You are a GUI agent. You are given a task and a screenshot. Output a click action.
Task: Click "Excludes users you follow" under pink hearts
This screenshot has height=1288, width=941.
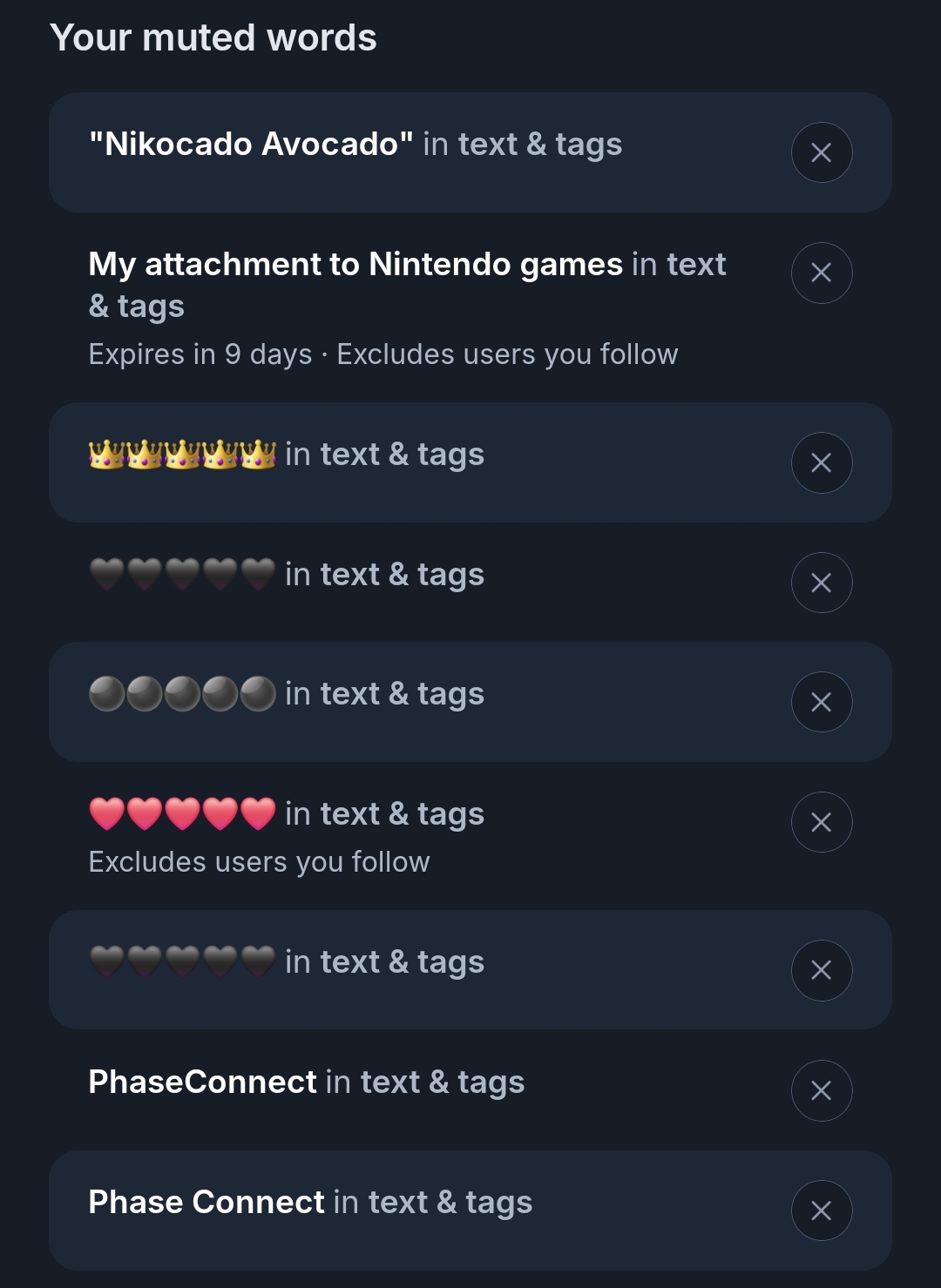(259, 862)
